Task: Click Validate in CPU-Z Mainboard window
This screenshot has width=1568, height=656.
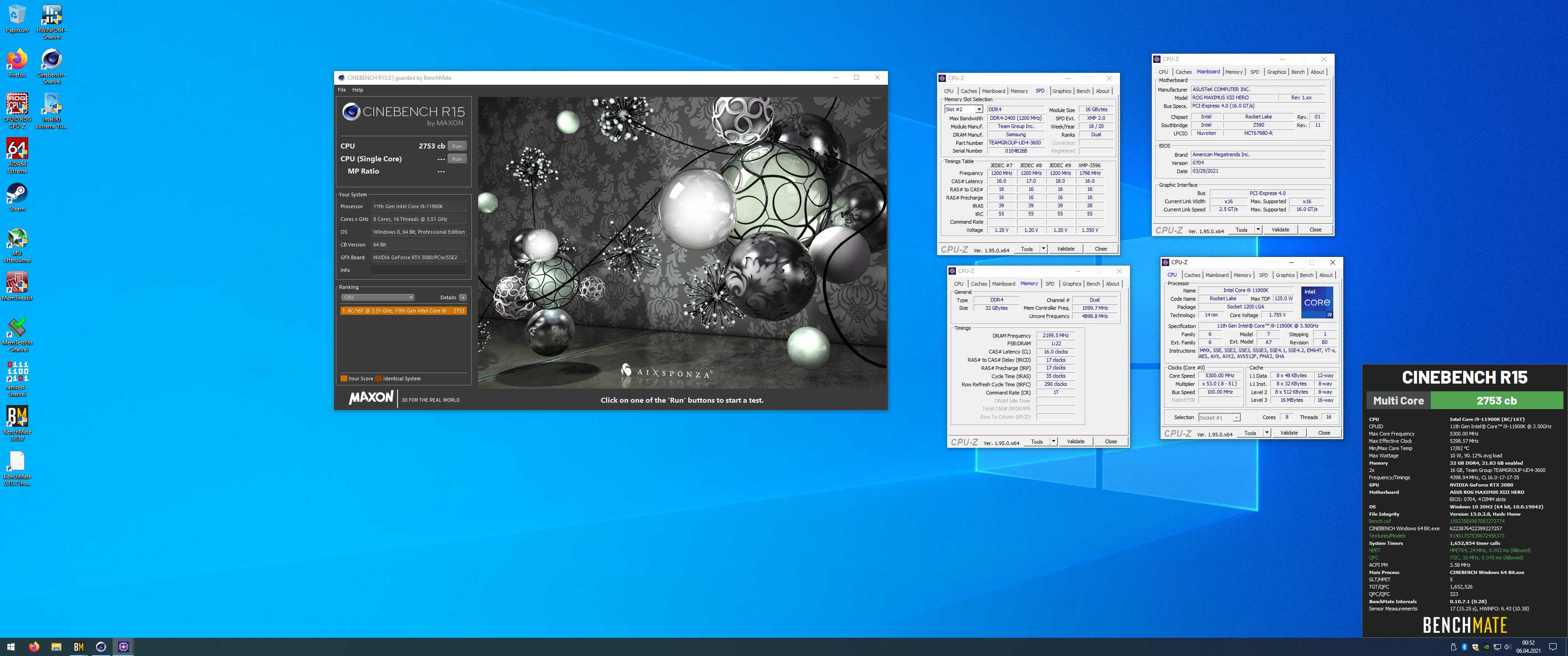Action: pos(1280,230)
